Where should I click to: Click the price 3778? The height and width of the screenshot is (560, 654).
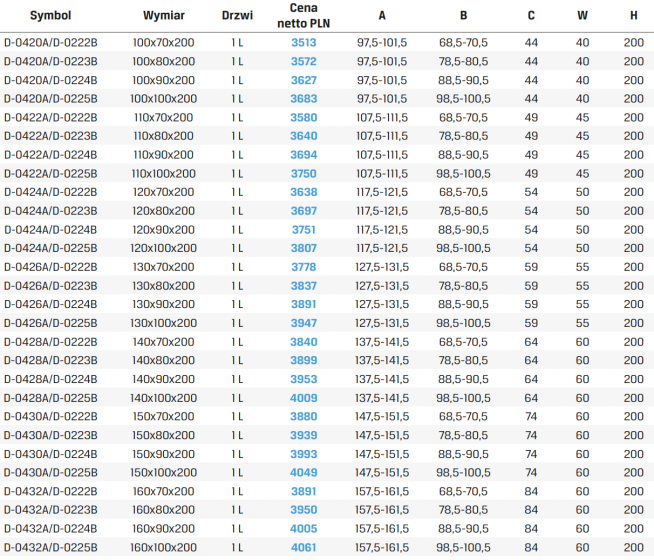304,267
